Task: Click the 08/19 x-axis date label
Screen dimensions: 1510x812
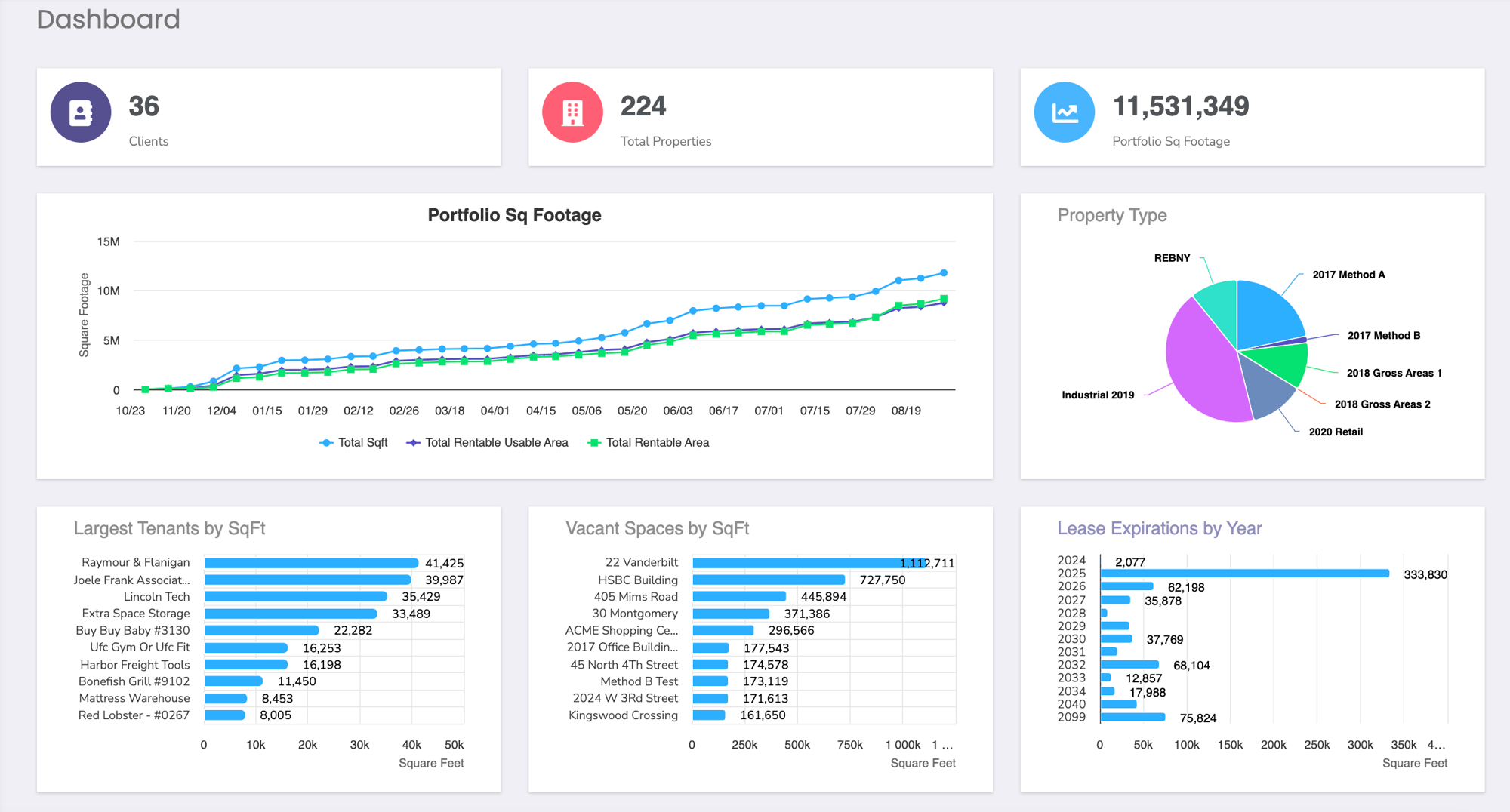Action: pos(906,411)
